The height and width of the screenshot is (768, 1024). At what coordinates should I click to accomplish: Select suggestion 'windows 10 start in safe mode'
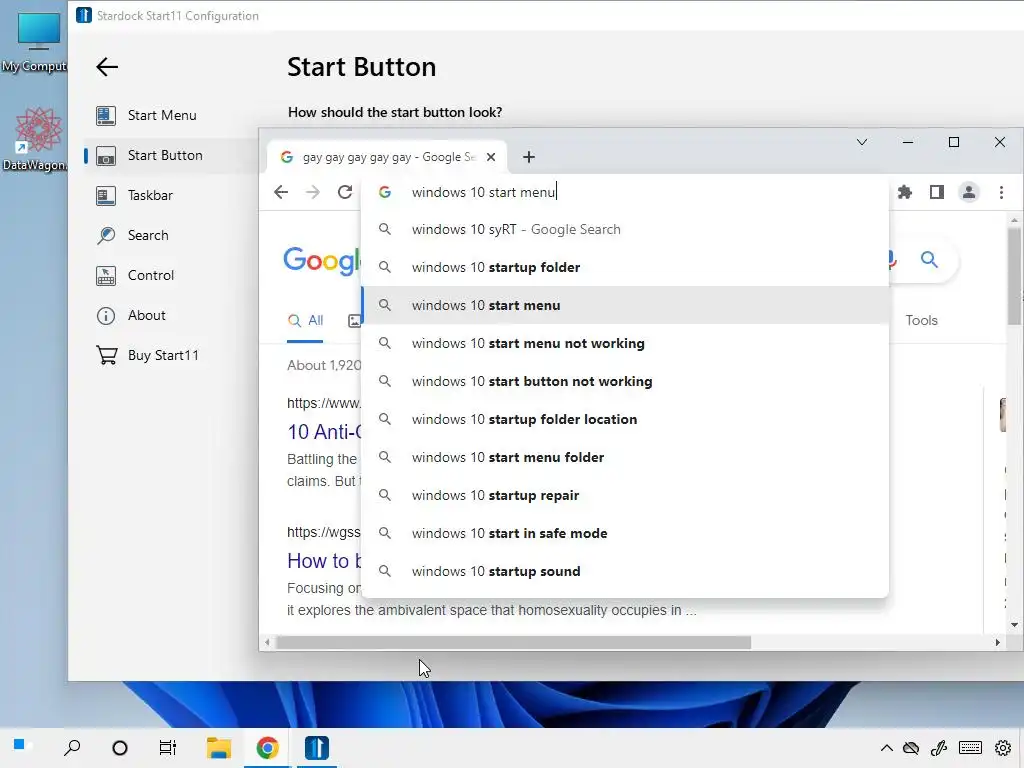[625, 533]
